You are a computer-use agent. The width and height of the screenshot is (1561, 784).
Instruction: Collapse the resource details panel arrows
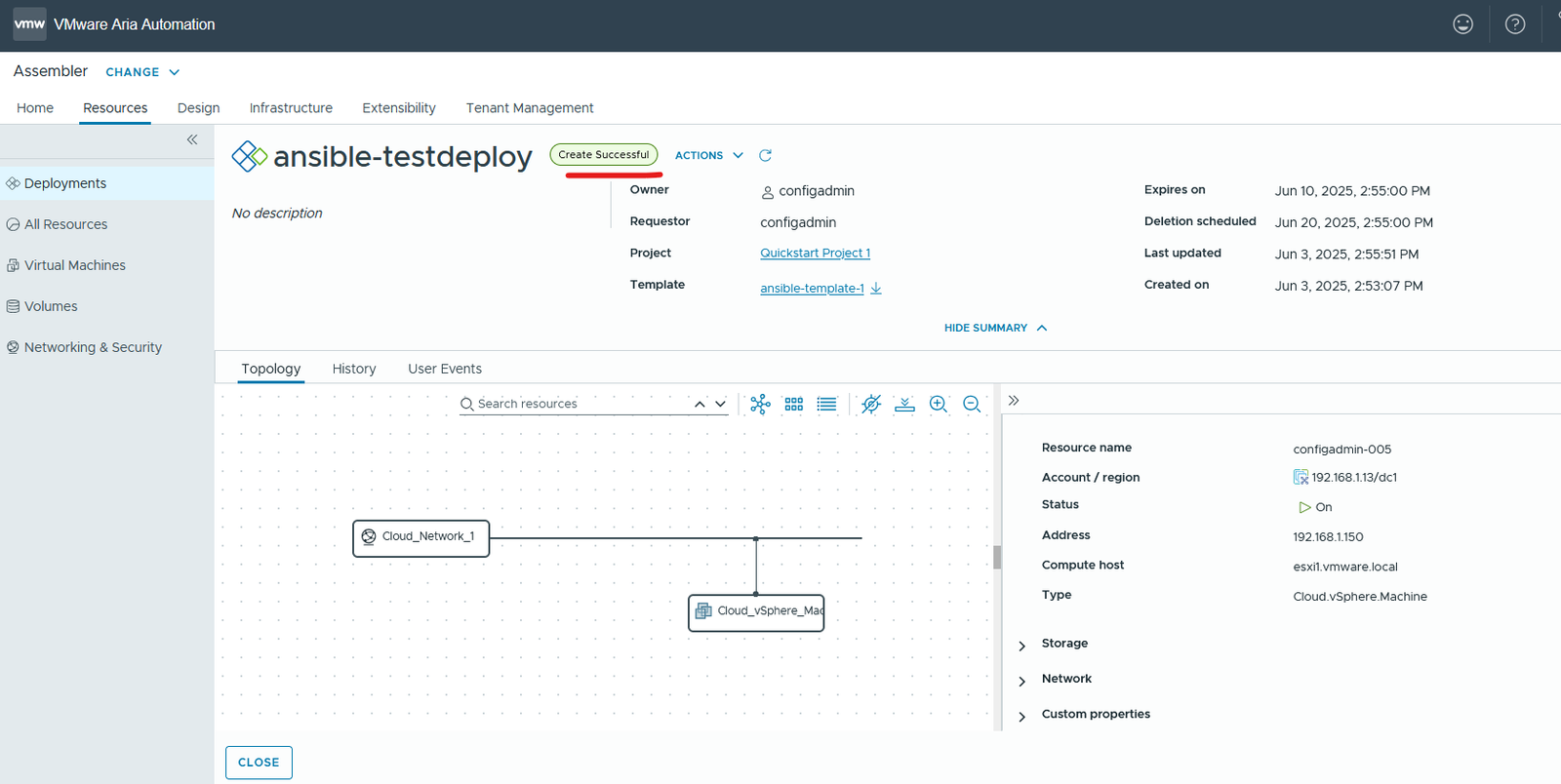(1014, 400)
